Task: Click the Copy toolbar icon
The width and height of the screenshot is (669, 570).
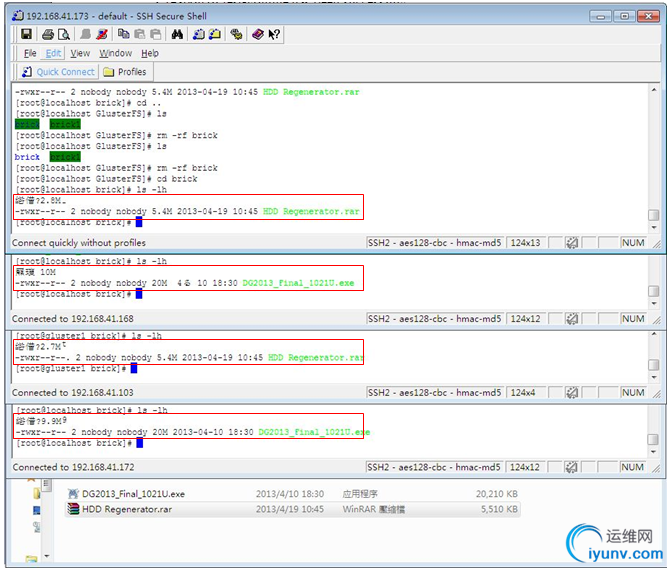Action: pos(123,34)
